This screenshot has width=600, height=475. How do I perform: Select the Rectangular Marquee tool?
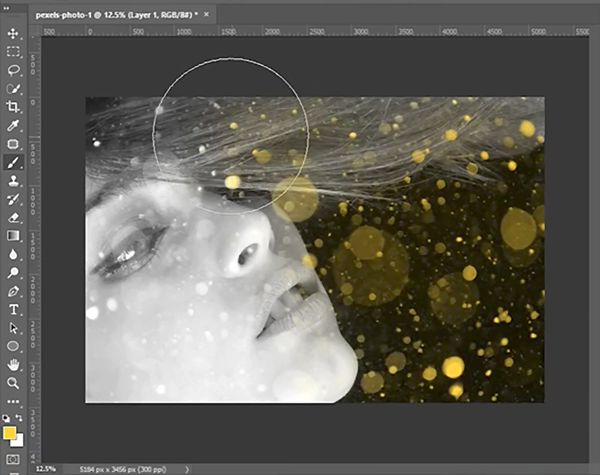[x=13, y=52]
